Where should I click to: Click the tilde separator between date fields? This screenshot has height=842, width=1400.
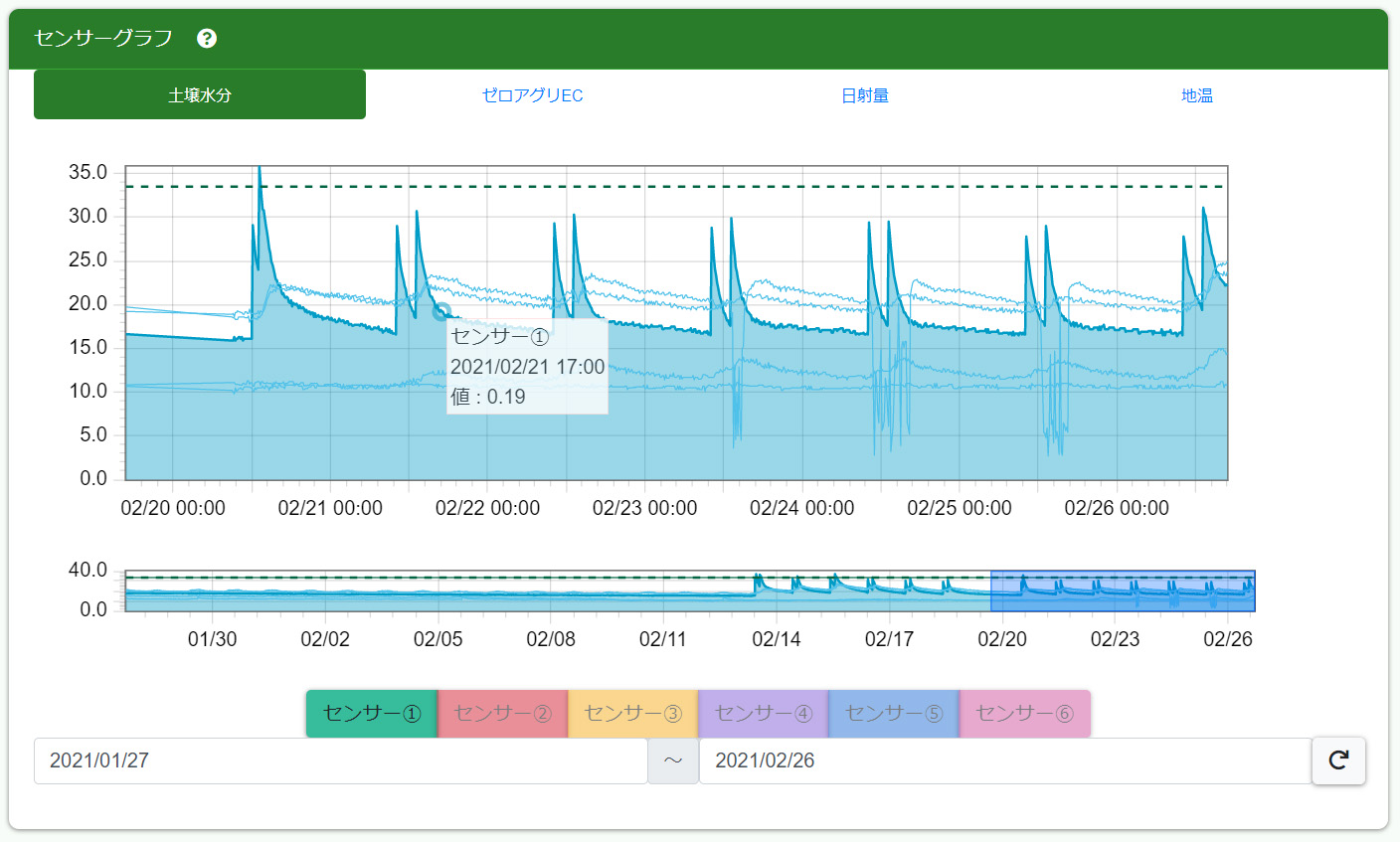673,760
